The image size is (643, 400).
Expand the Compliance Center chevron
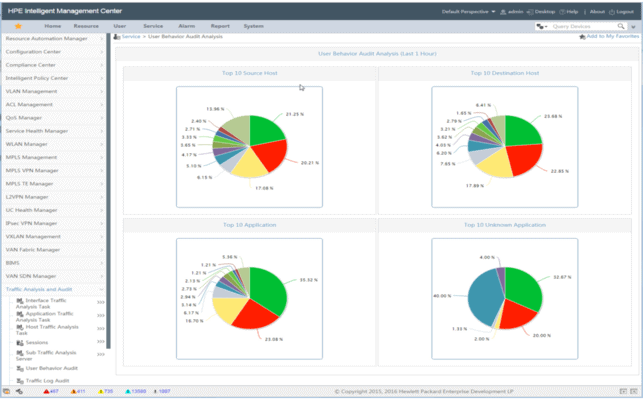click(101, 65)
